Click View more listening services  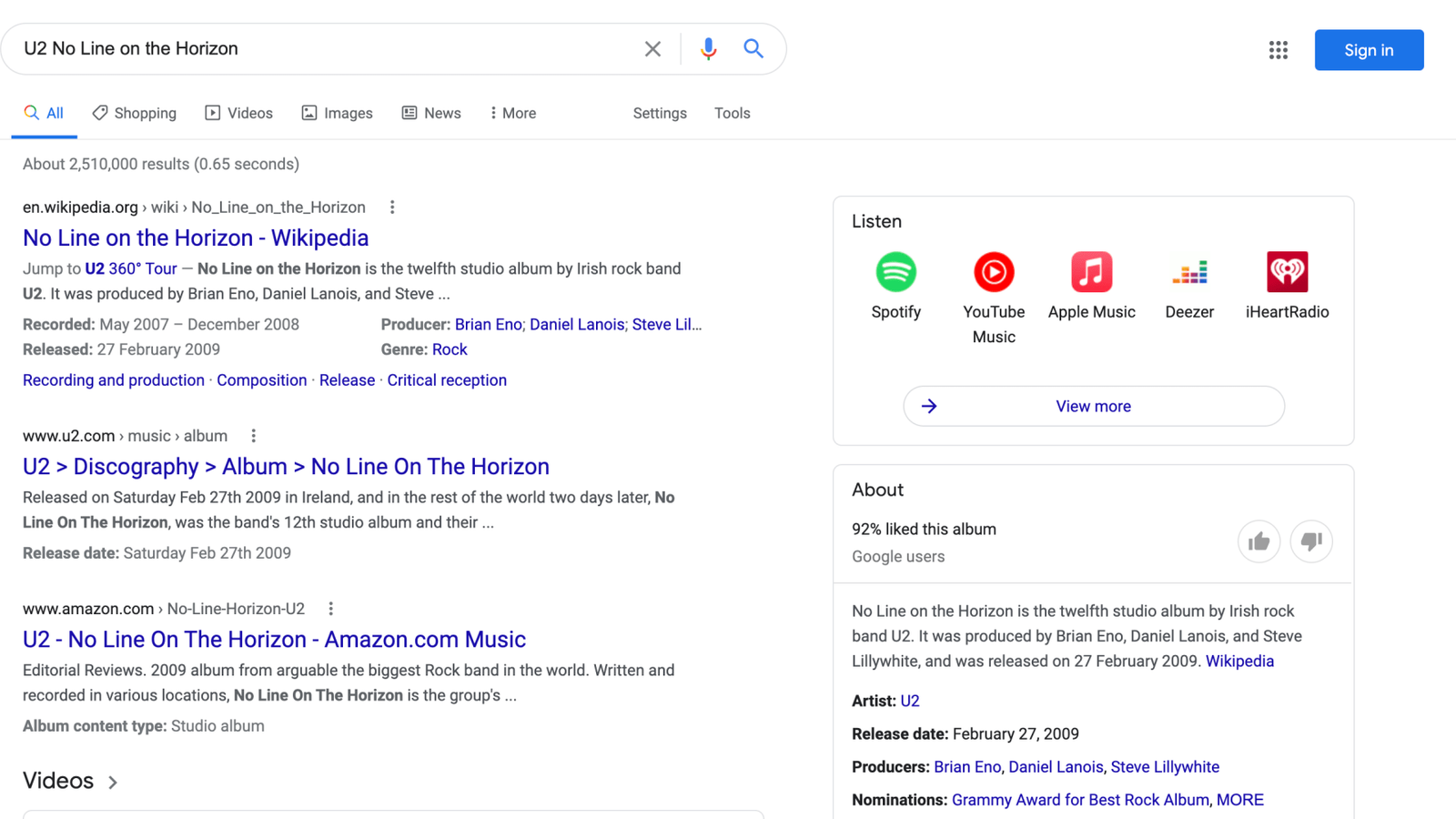pos(1093,406)
